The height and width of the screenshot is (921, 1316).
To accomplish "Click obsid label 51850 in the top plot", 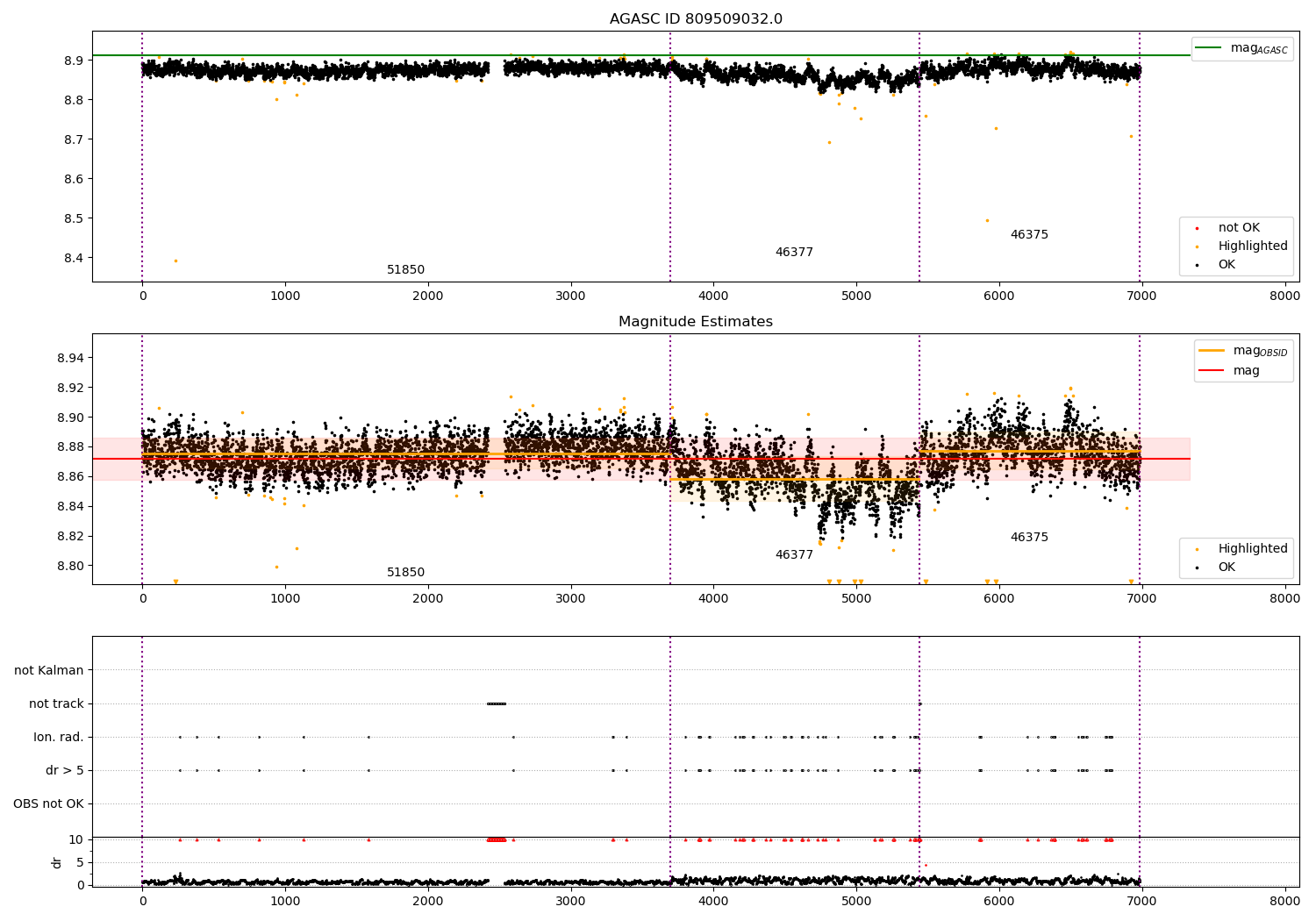I will 405,270.
